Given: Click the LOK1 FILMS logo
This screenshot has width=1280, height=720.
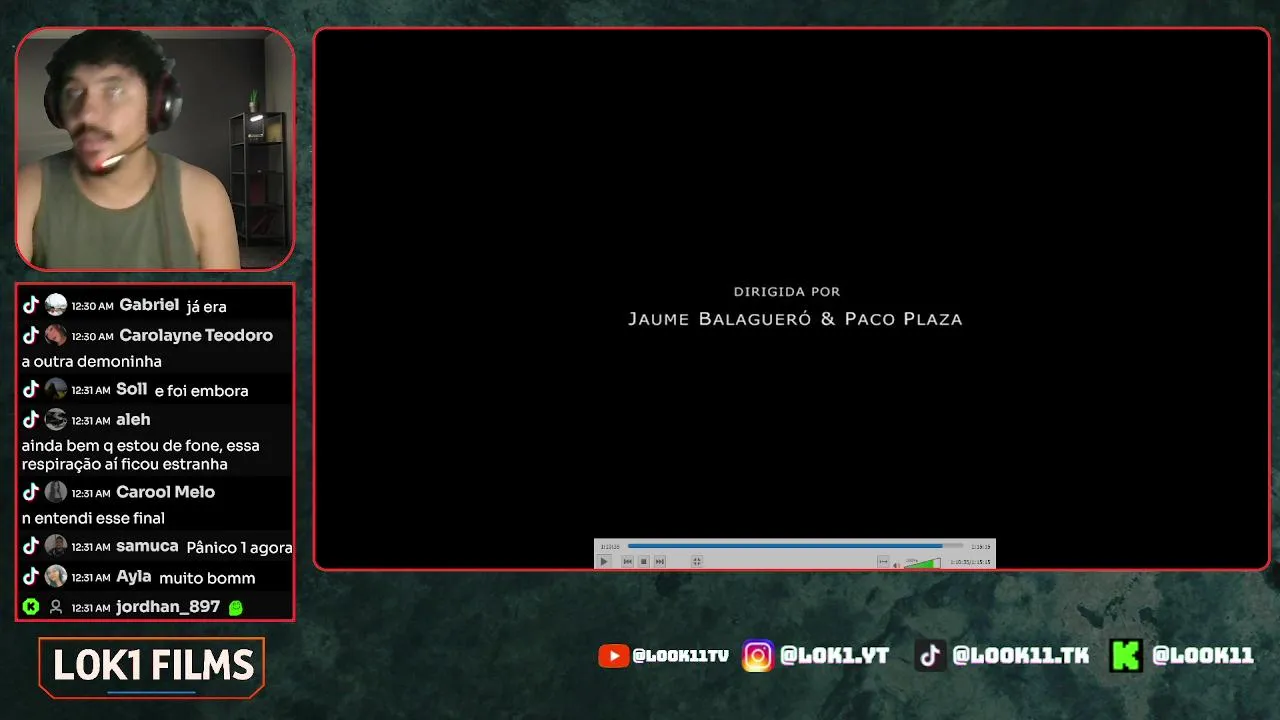Looking at the screenshot, I should (152, 667).
